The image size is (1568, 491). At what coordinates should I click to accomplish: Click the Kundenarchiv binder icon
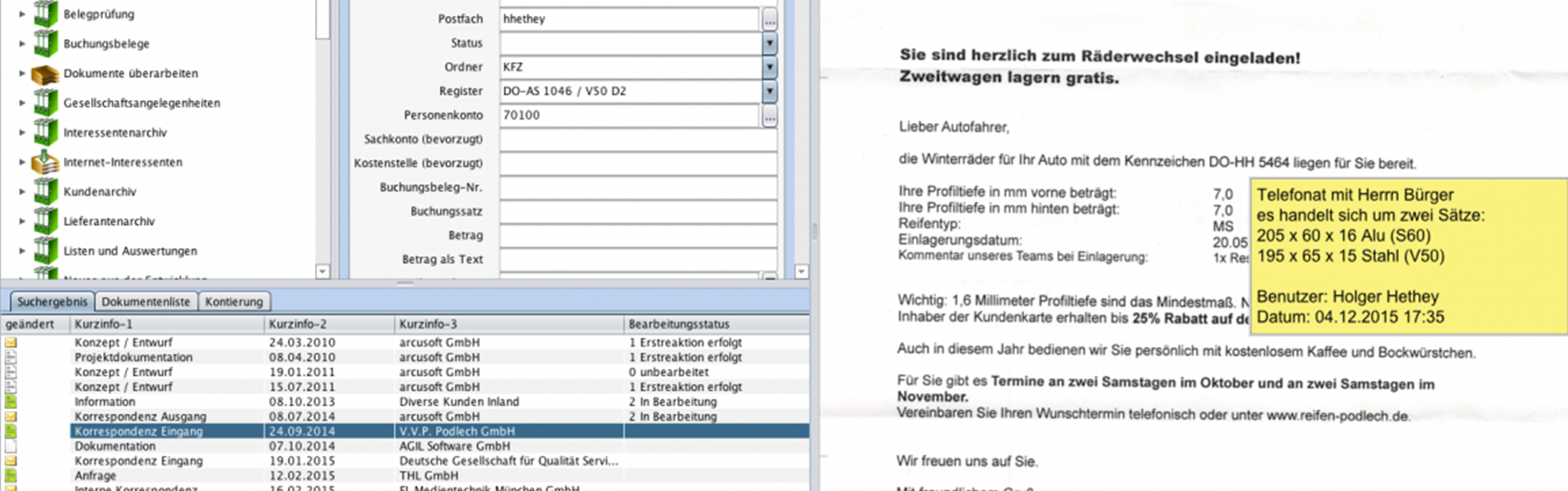pos(46,191)
